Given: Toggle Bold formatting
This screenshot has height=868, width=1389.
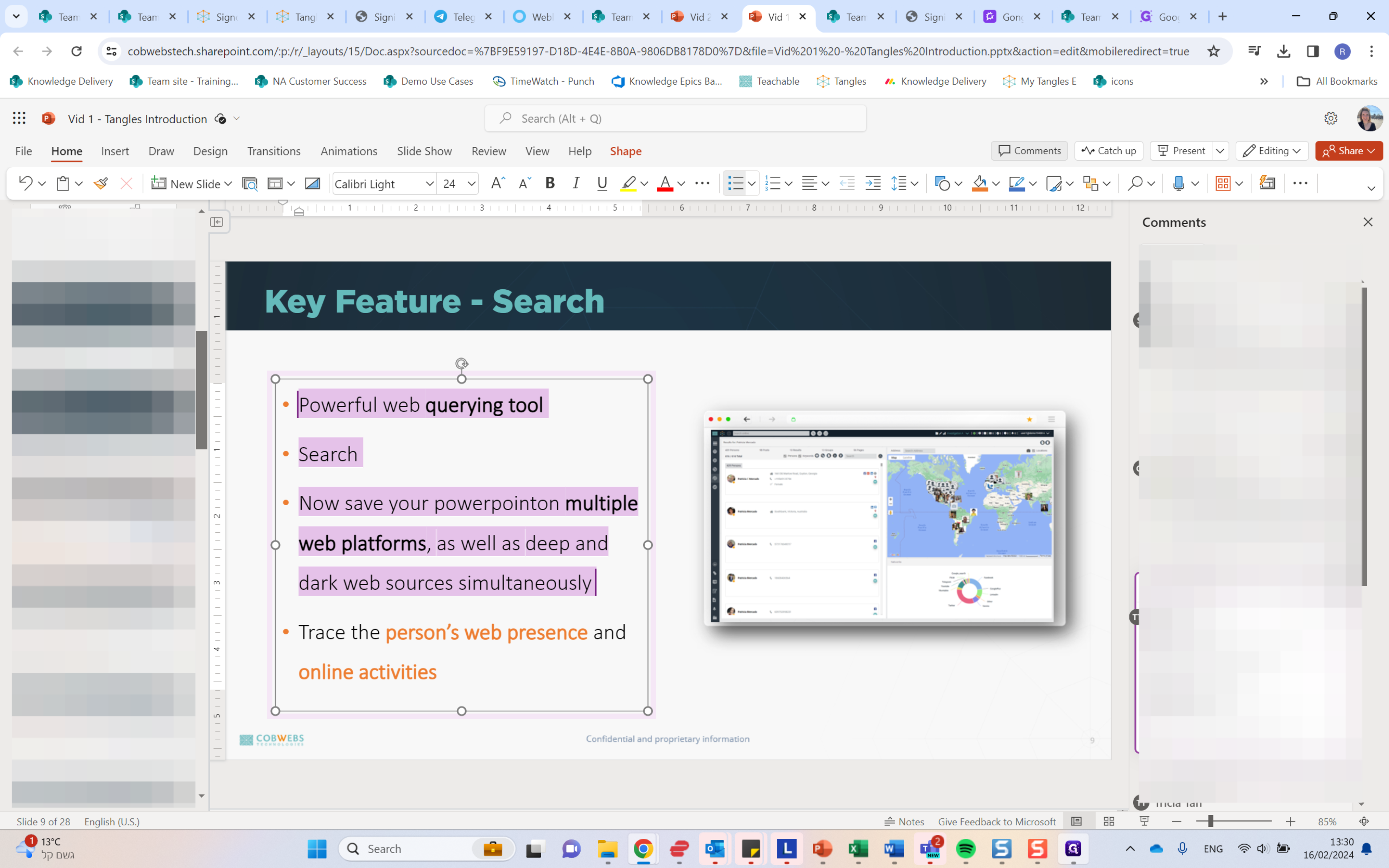Looking at the screenshot, I should (550, 184).
